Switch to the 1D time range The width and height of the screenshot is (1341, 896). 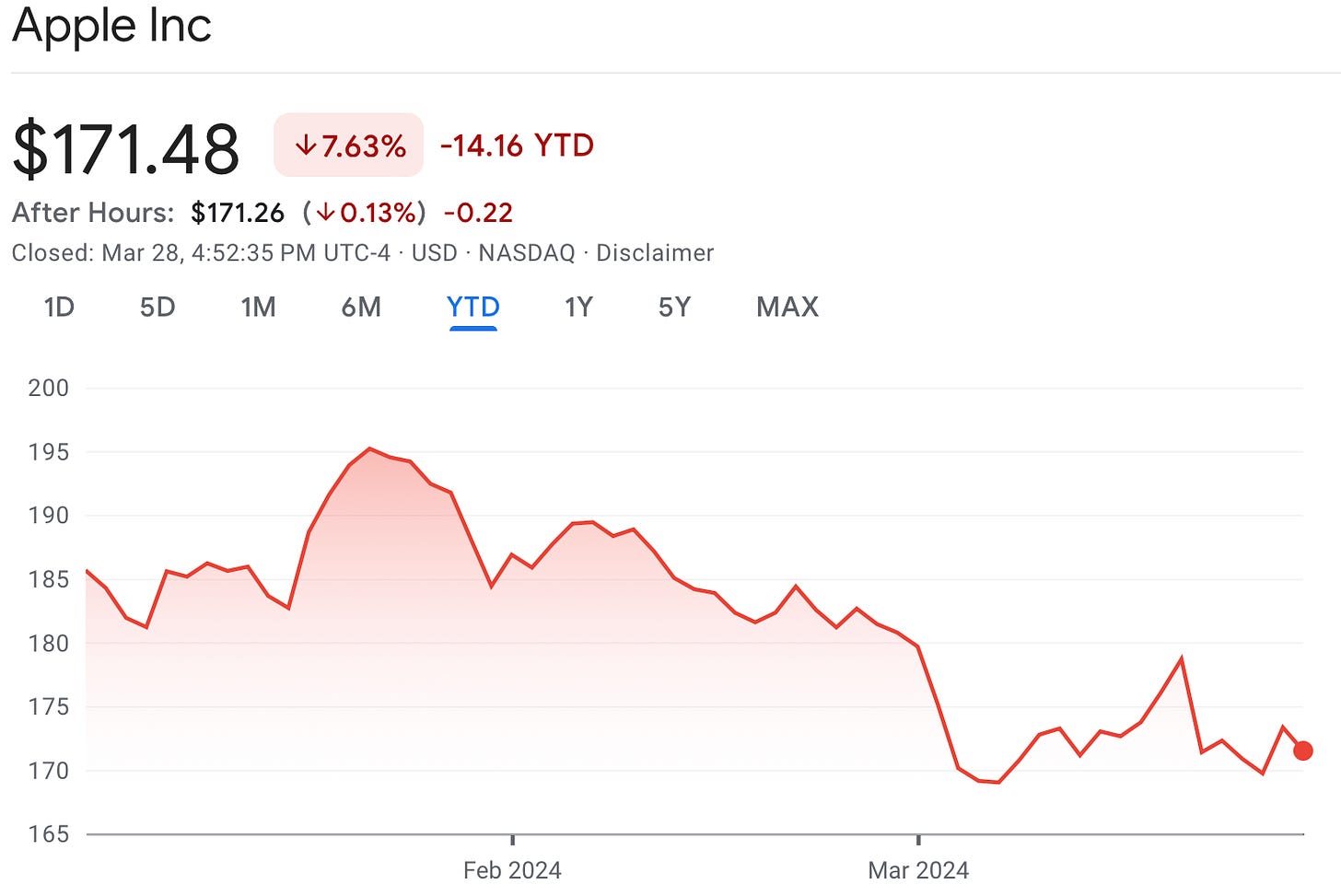click(x=59, y=307)
